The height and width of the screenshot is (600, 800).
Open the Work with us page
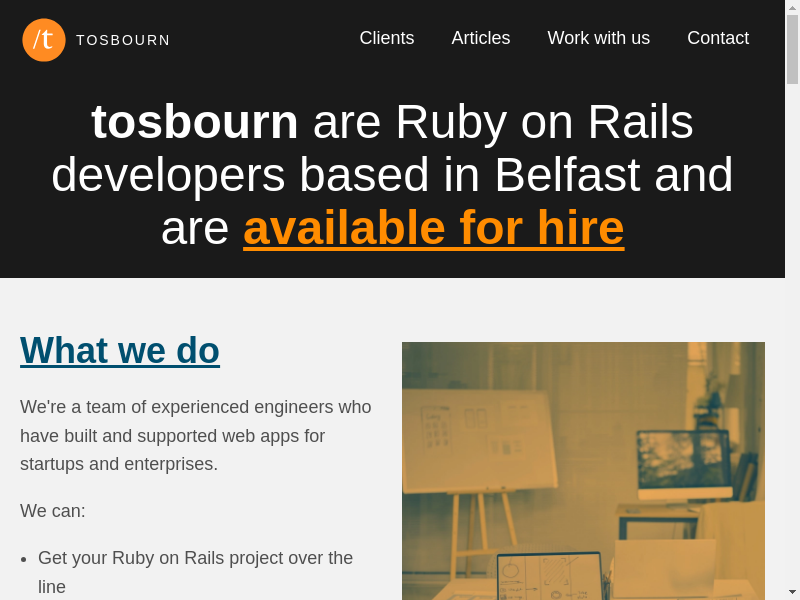tap(598, 38)
